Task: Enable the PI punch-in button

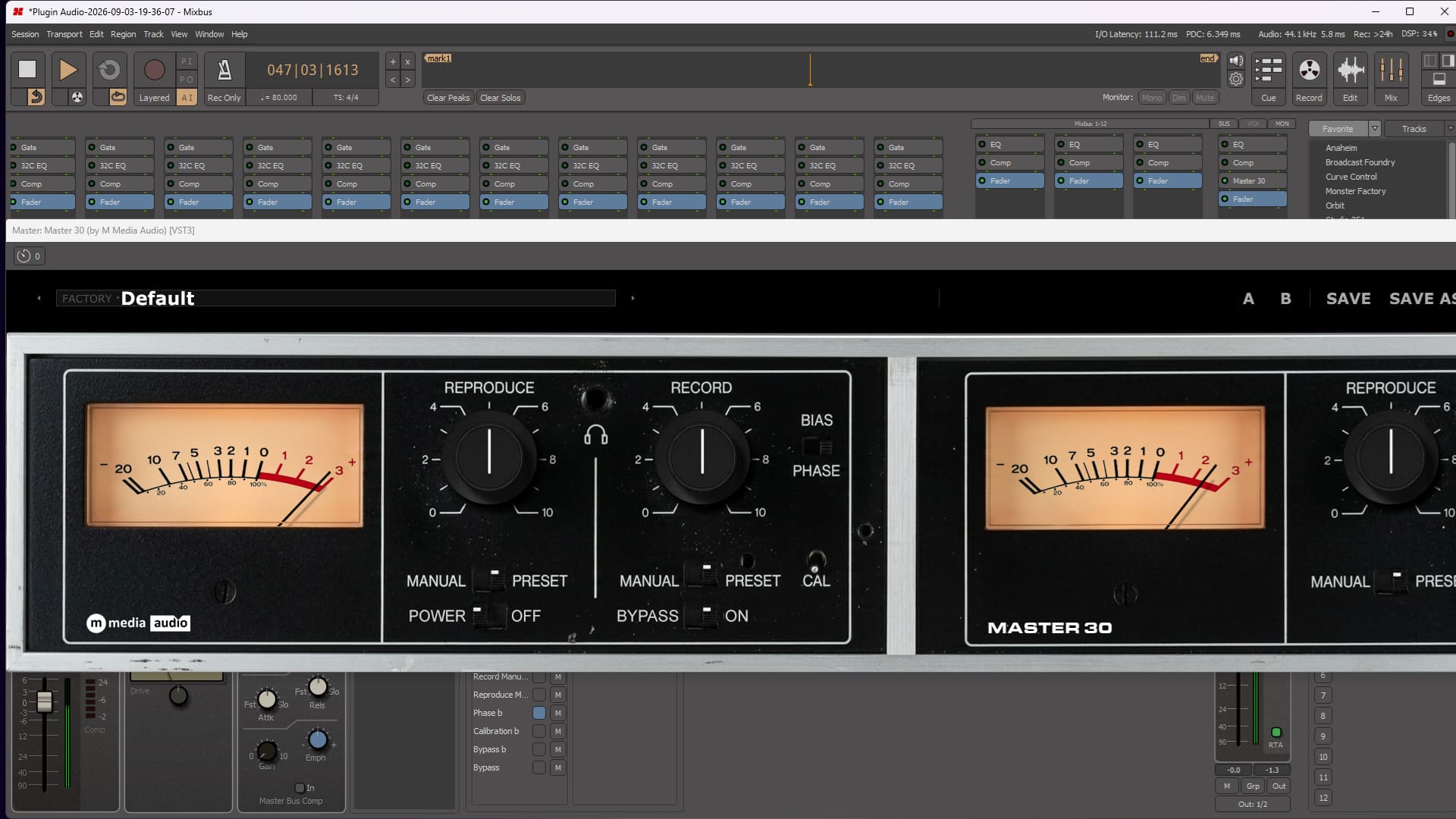Action: pos(187,61)
